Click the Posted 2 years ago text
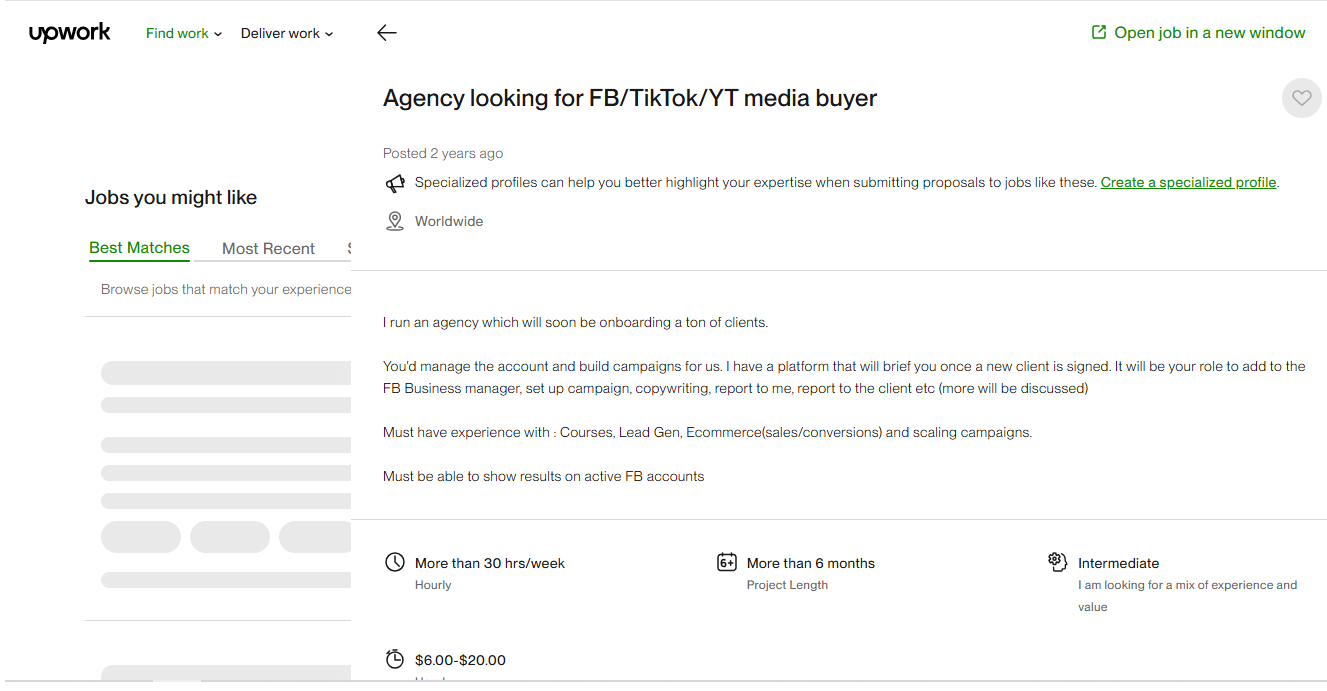Screen dimensions: 1327x691 [x=443, y=153]
